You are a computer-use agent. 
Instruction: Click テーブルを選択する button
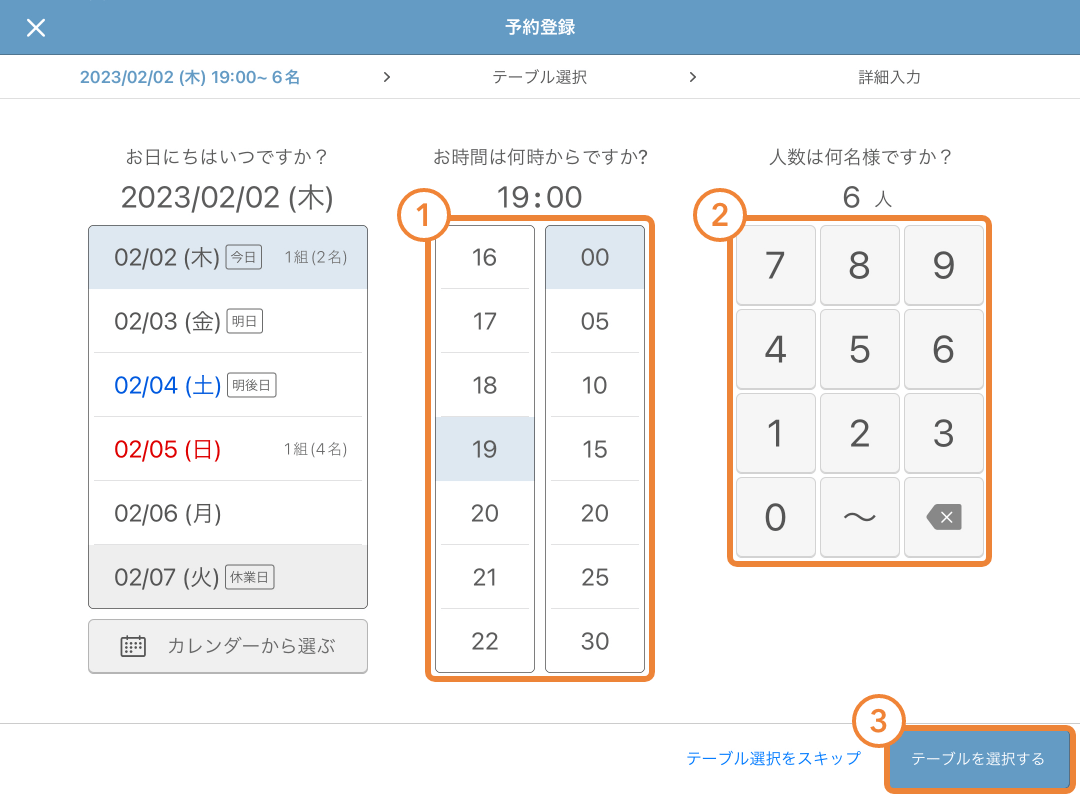click(978, 758)
